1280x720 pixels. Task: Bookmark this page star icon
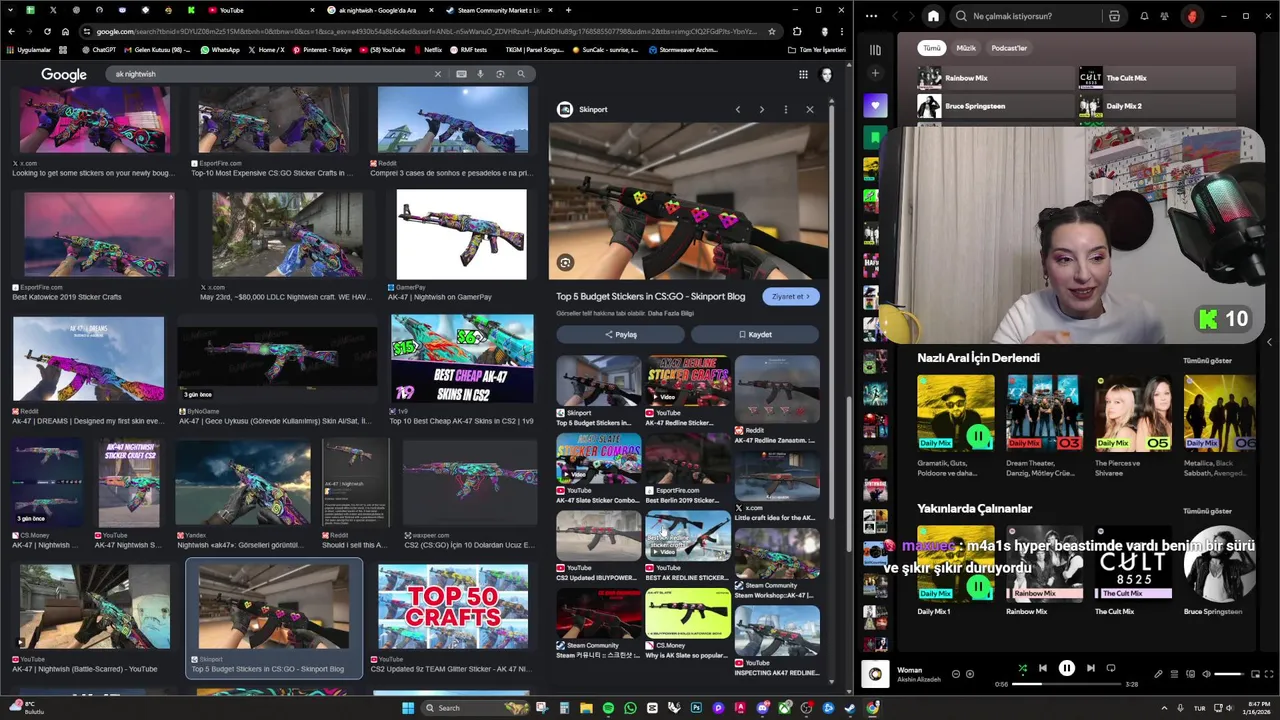click(772, 31)
